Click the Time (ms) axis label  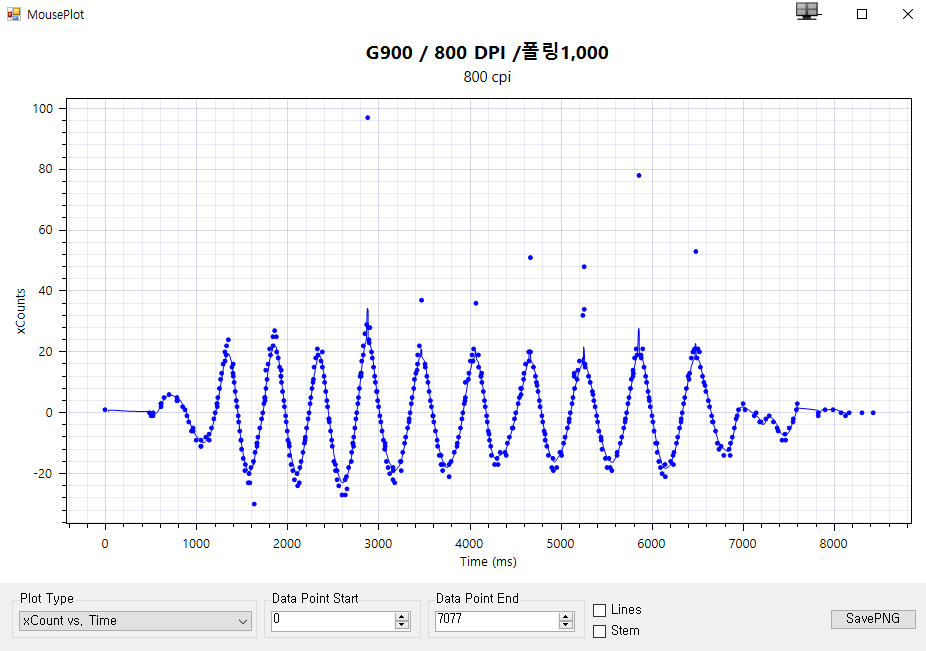coord(488,562)
